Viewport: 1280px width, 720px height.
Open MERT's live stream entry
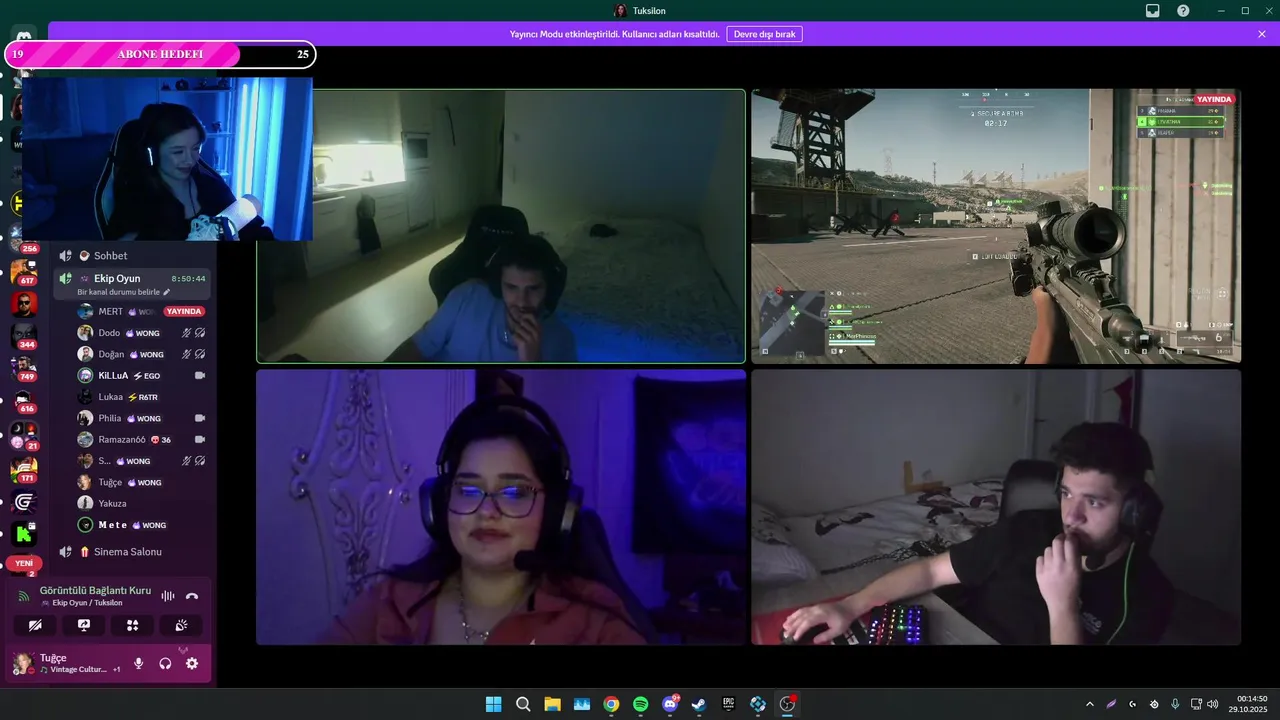[141, 311]
